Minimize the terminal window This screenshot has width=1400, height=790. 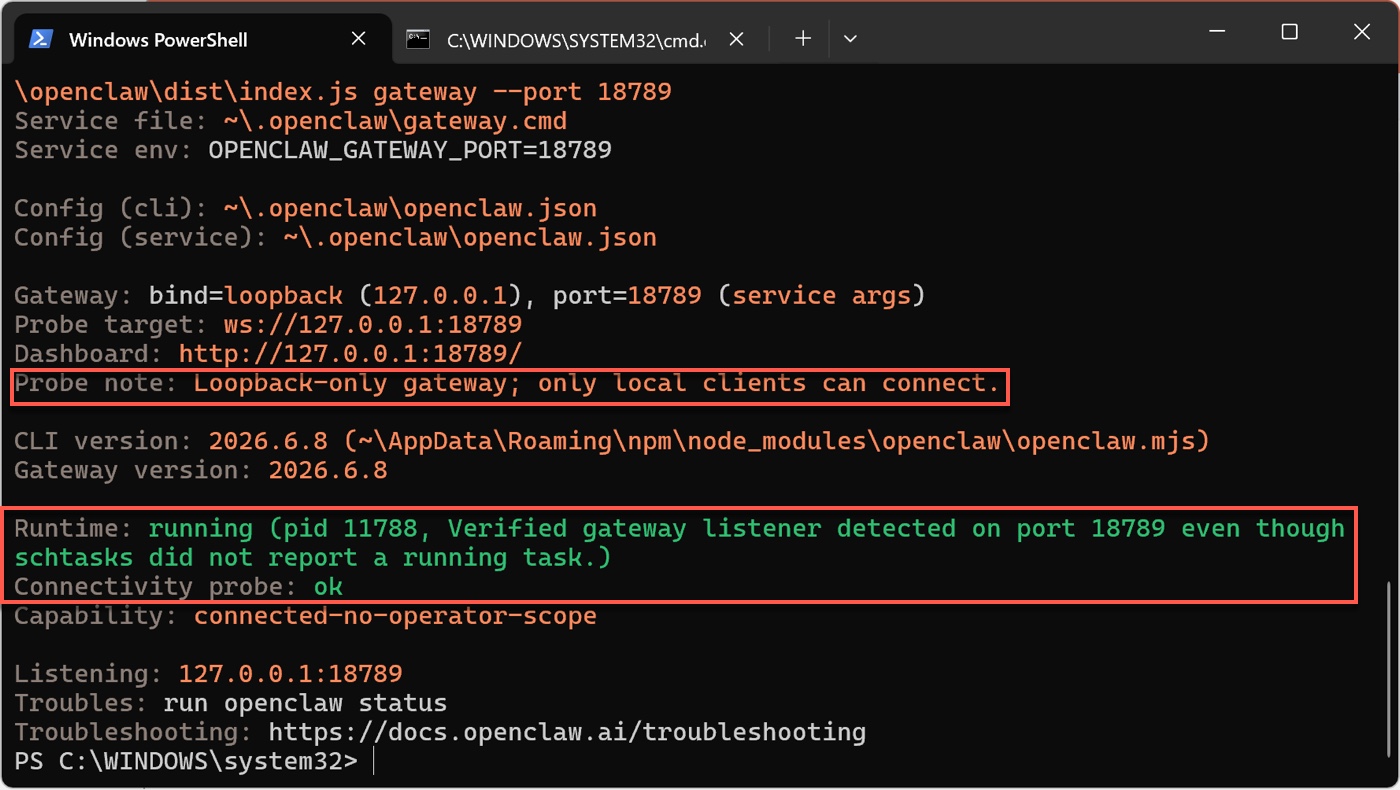click(1218, 32)
